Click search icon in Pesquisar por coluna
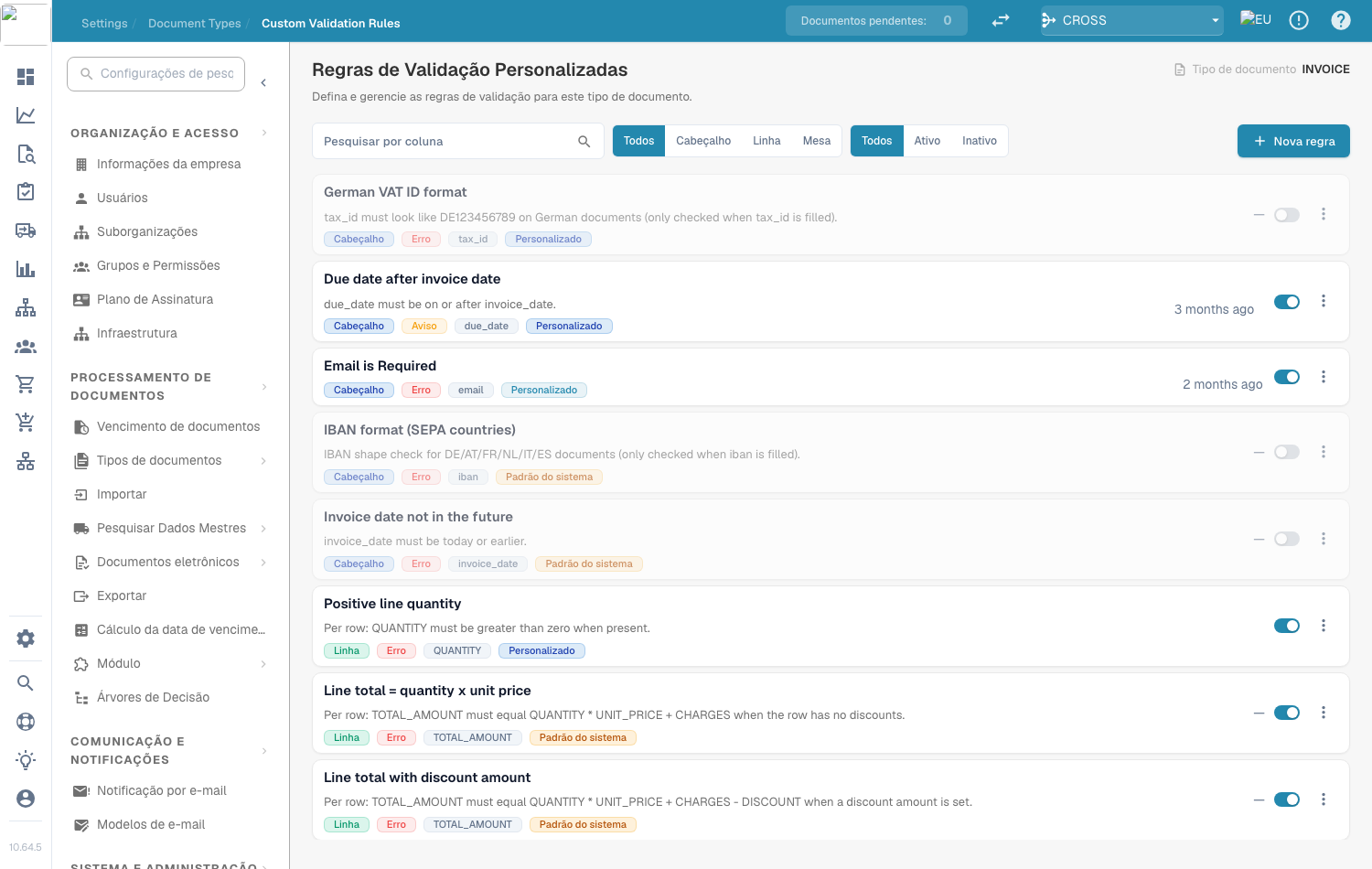The width and height of the screenshot is (1372, 869). click(x=584, y=142)
